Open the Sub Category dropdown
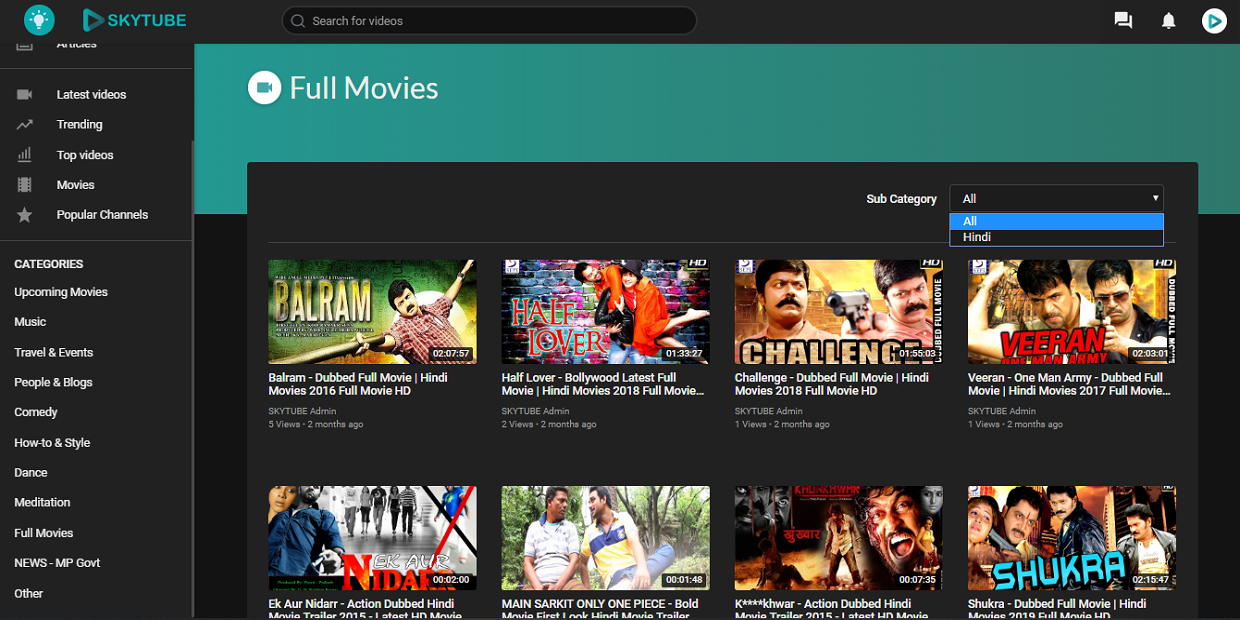Viewport: 1240px width, 620px height. pos(1056,198)
